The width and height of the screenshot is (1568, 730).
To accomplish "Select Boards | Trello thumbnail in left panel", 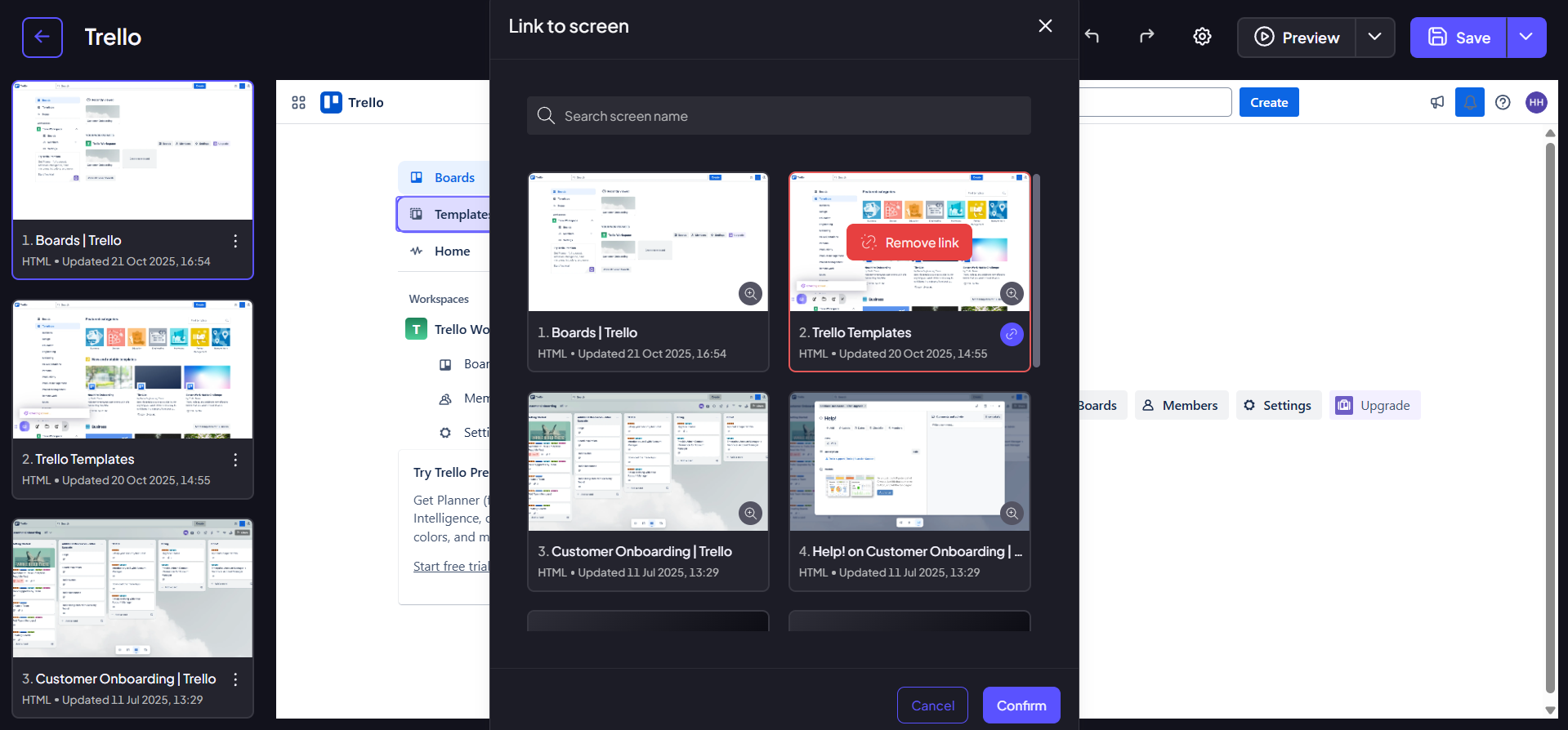I will tap(132, 151).
